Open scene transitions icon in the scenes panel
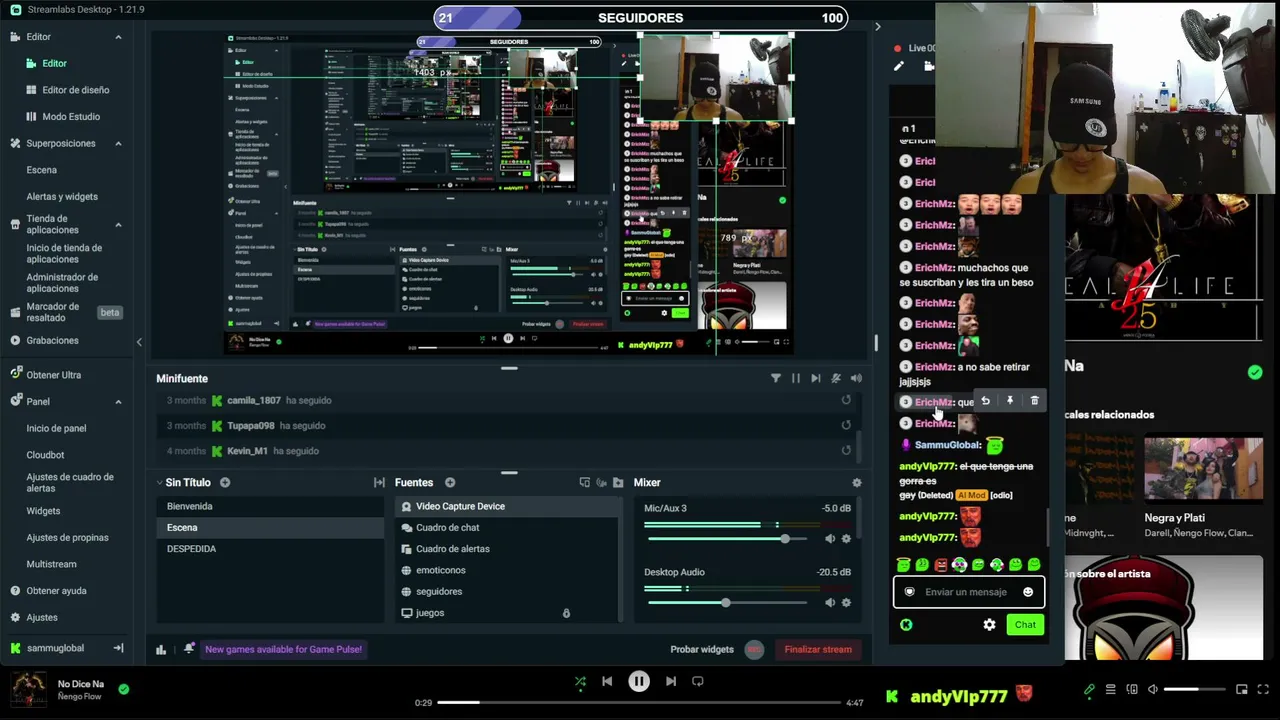This screenshot has width=1280, height=720. click(x=379, y=483)
